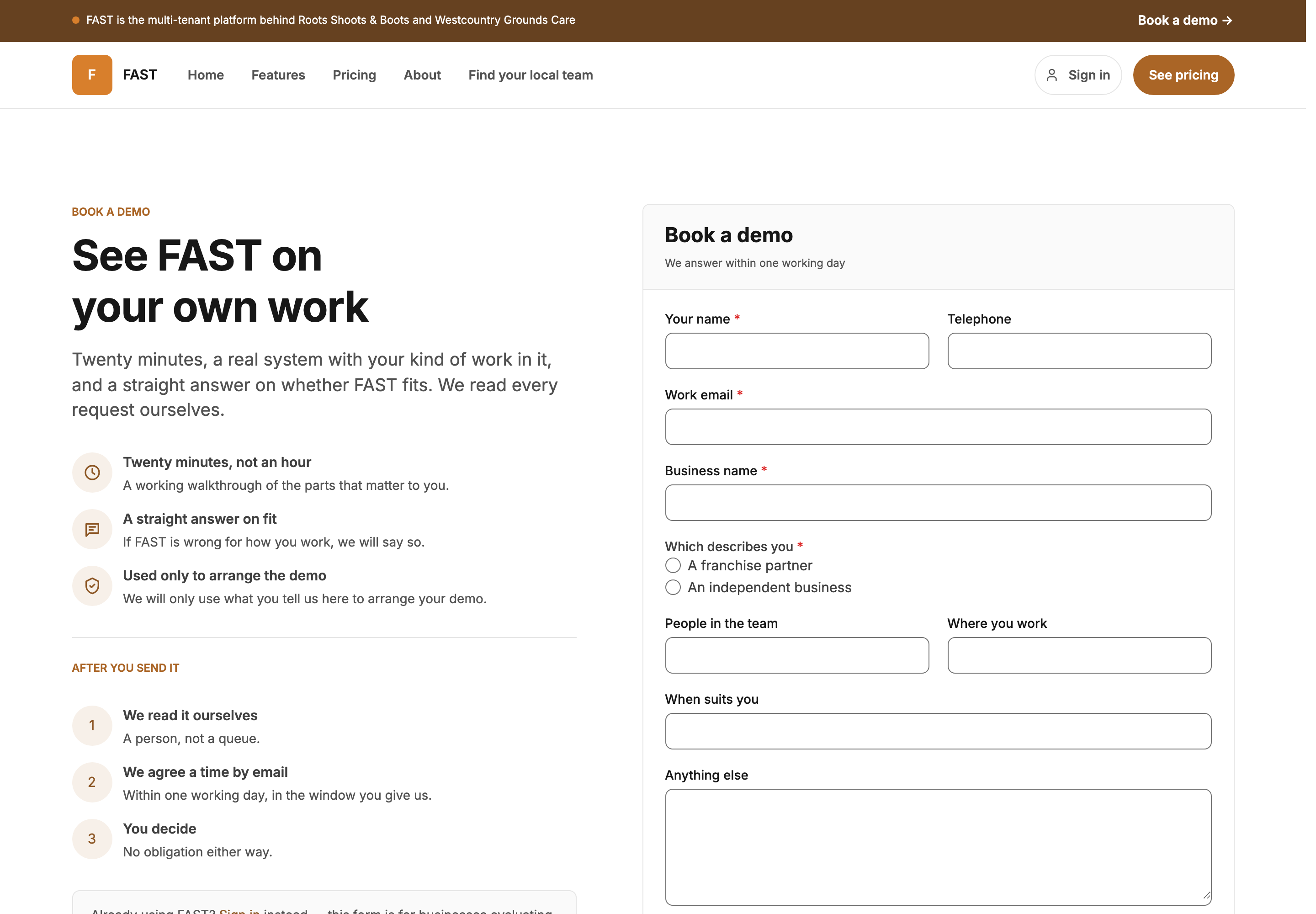
Task: Click the user icon in the Sign in button
Action: [x=1051, y=75]
